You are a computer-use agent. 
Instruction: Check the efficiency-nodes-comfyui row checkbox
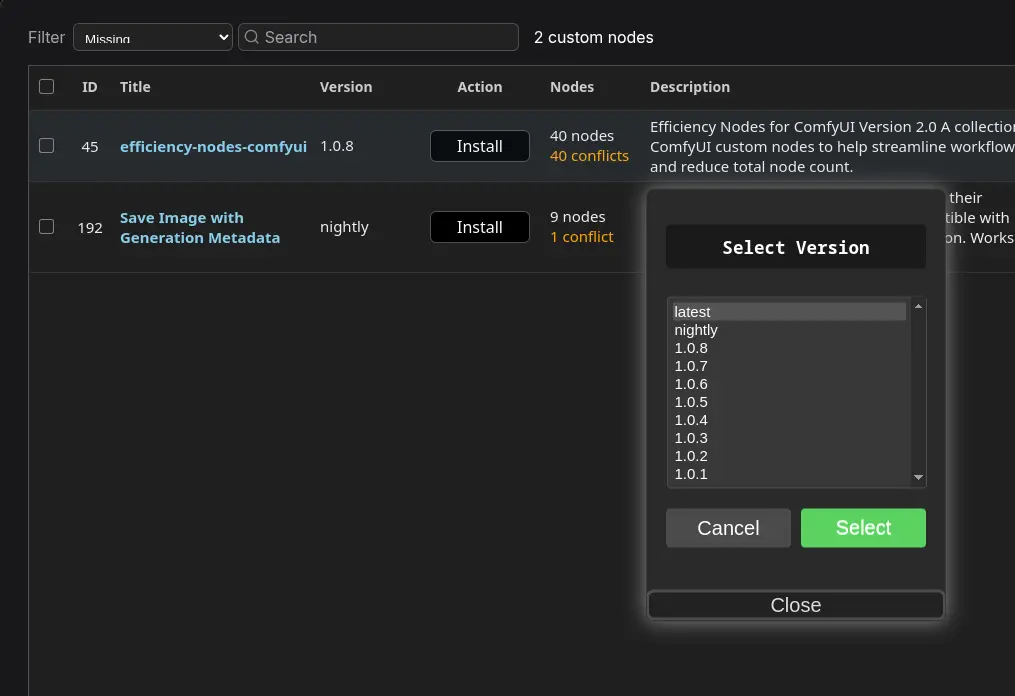(x=47, y=146)
